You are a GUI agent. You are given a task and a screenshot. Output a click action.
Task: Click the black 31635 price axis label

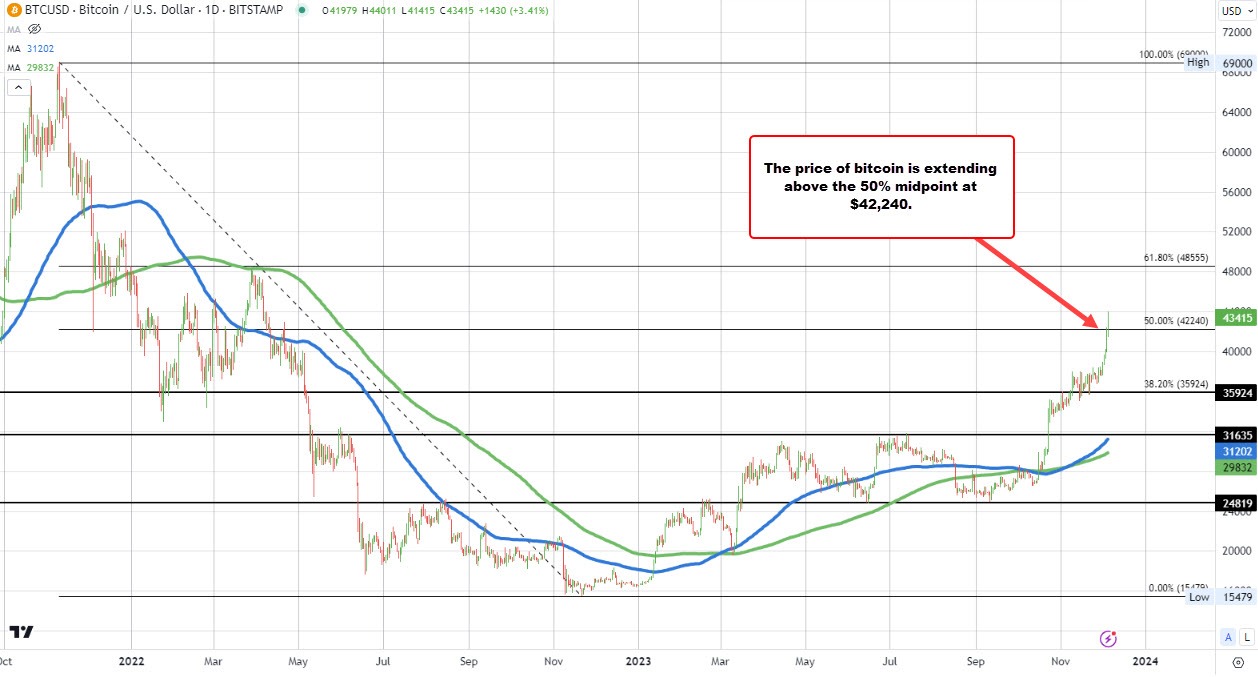(x=1238, y=435)
